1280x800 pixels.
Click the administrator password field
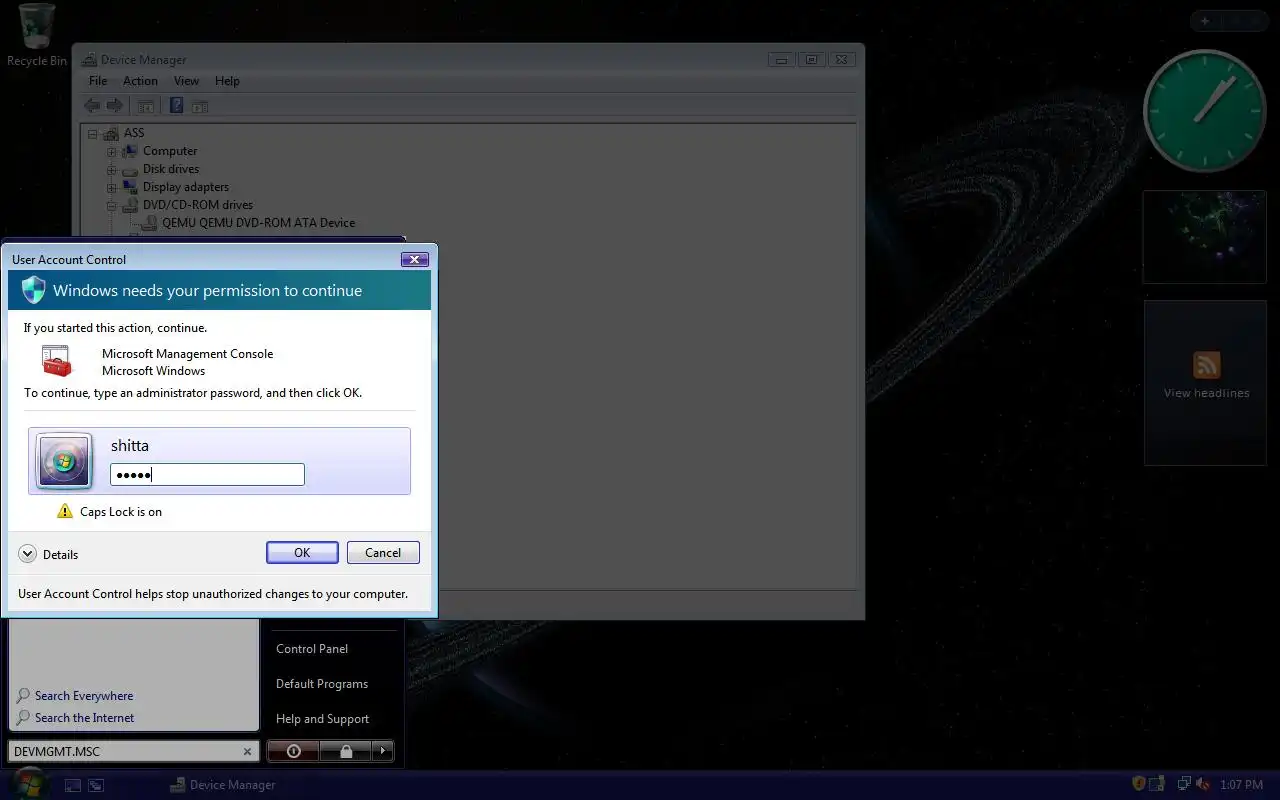[207, 475]
